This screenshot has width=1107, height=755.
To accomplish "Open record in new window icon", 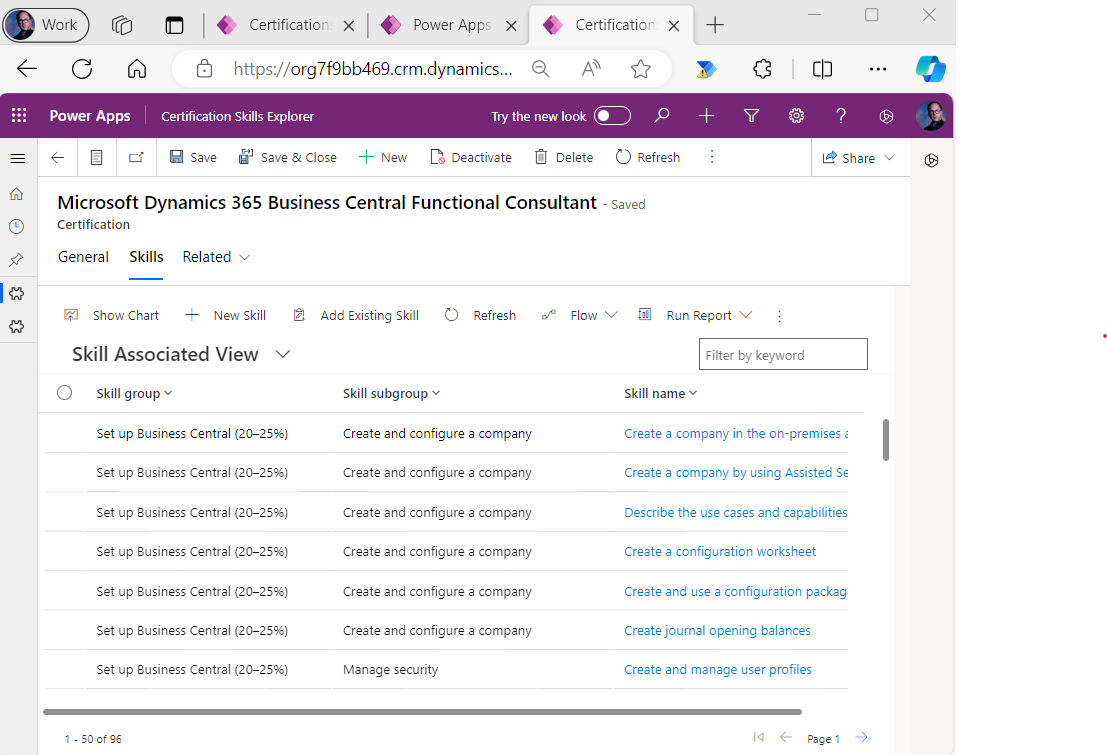I will pyautogui.click(x=136, y=157).
